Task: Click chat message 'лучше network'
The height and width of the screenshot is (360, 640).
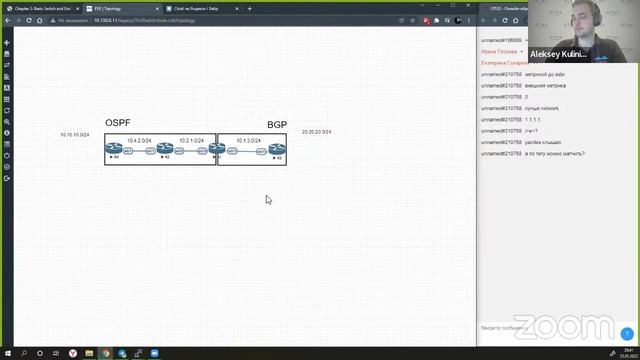Action: click(542, 108)
